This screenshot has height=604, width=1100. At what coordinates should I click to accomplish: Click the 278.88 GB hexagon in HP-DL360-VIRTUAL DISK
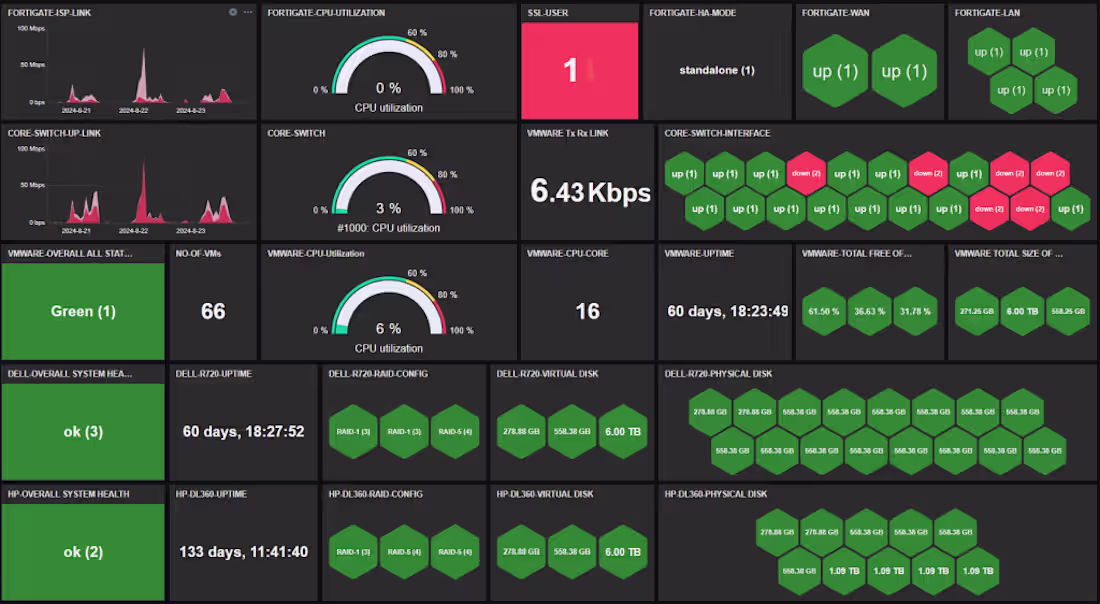(x=521, y=552)
